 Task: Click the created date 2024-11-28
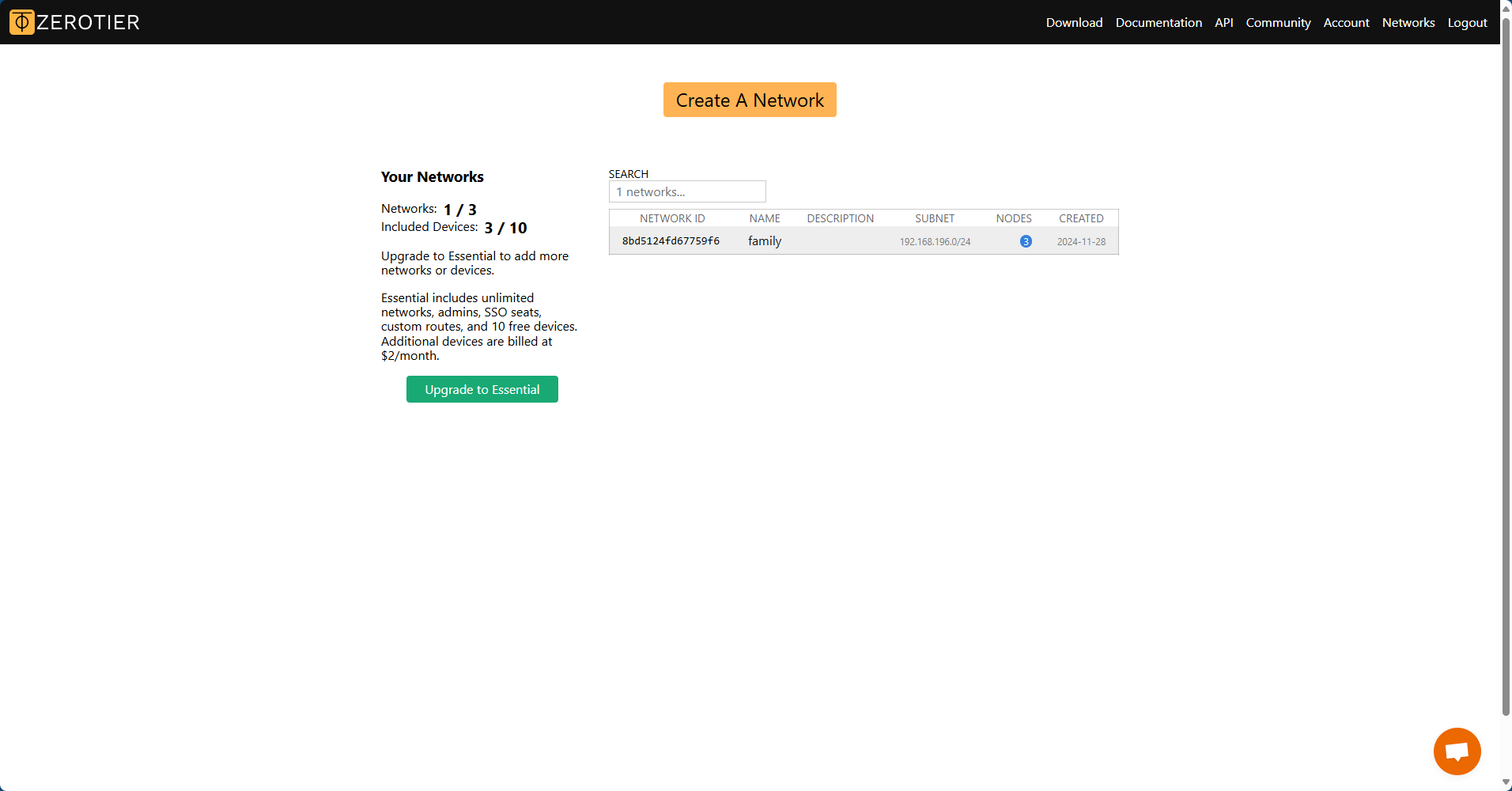tap(1081, 241)
